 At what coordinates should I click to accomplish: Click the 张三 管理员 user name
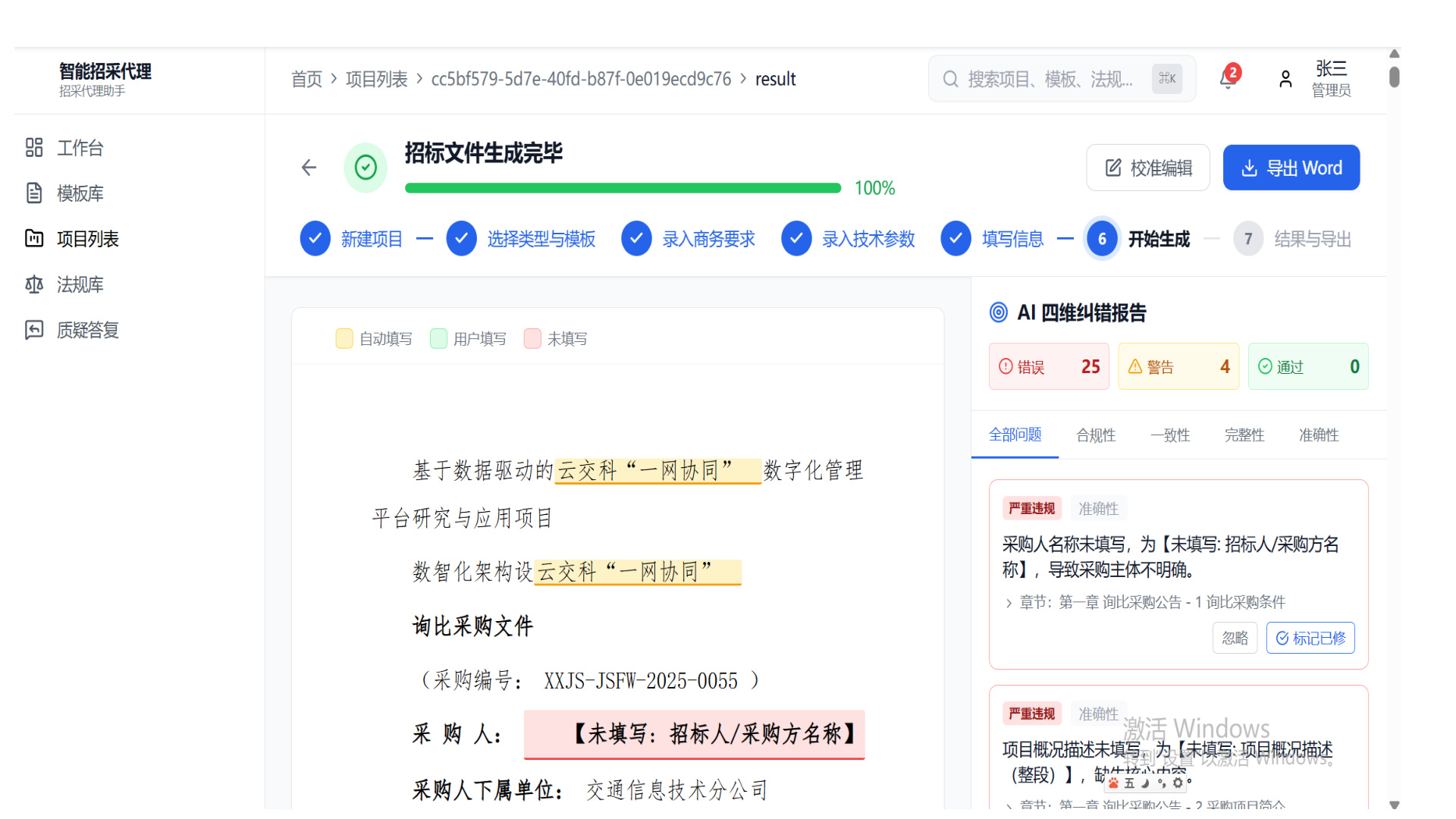coord(1331,79)
